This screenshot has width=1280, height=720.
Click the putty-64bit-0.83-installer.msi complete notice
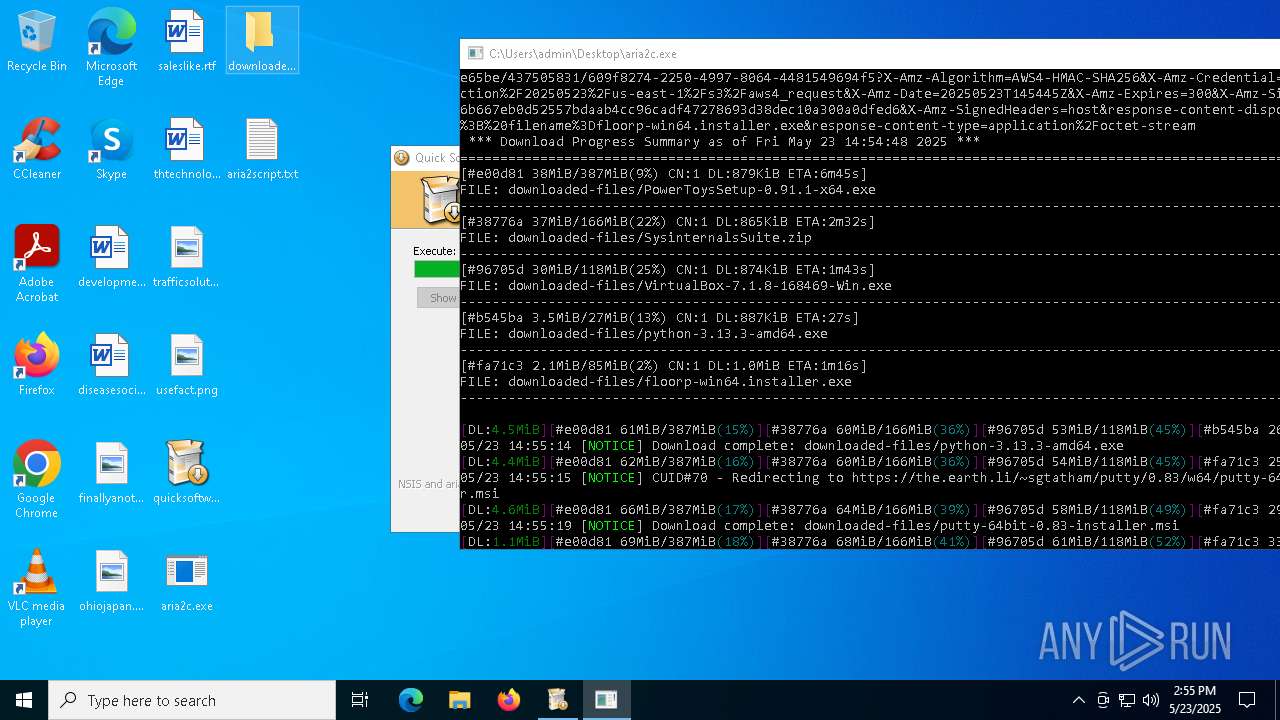point(820,526)
